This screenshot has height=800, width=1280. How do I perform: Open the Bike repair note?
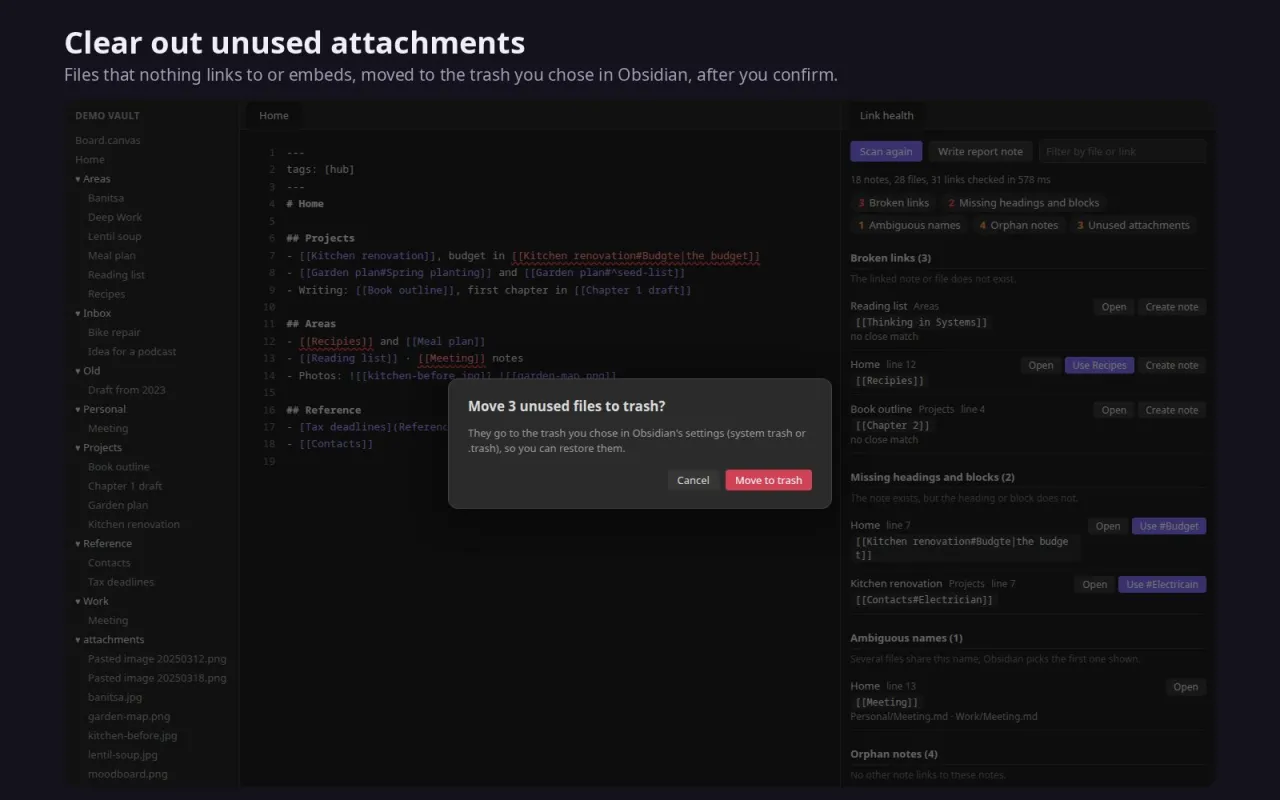click(114, 333)
